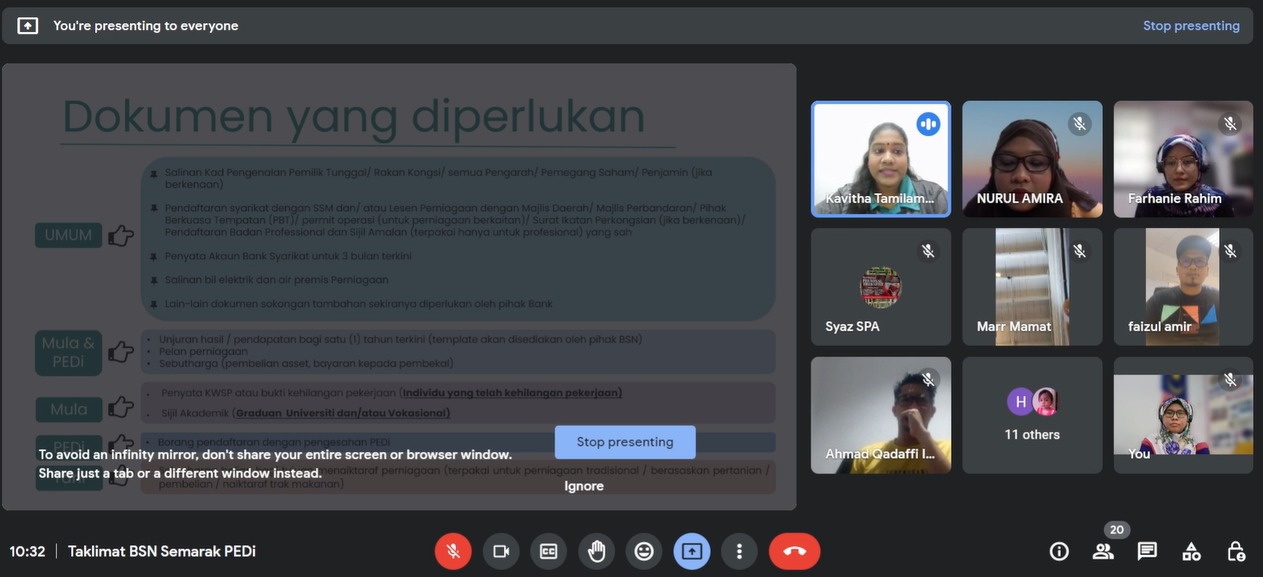Click the present screen icon
Image resolution: width=1263 pixels, height=577 pixels.
(692, 551)
